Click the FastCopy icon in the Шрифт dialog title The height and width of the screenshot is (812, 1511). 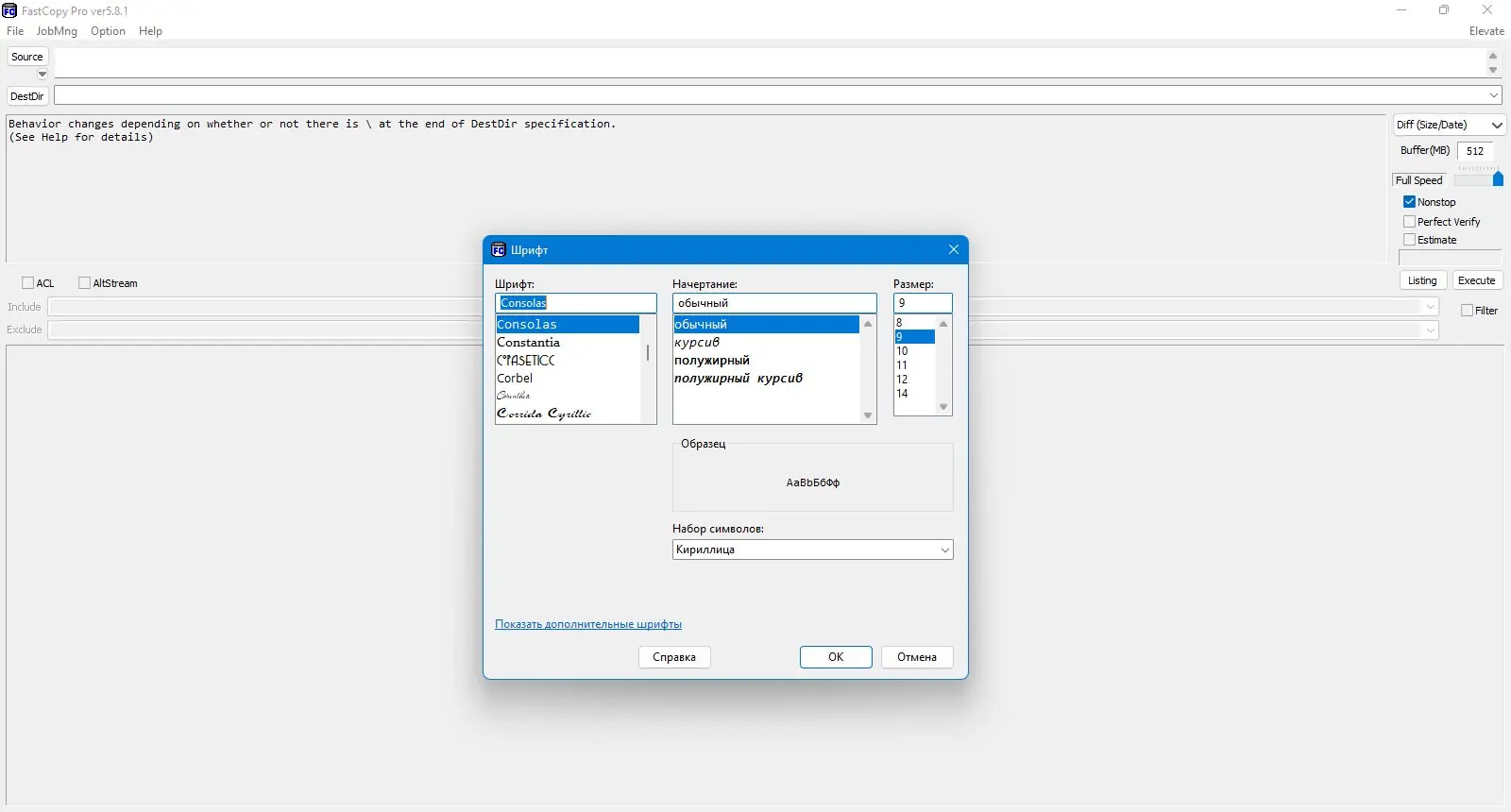pyautogui.click(x=499, y=249)
